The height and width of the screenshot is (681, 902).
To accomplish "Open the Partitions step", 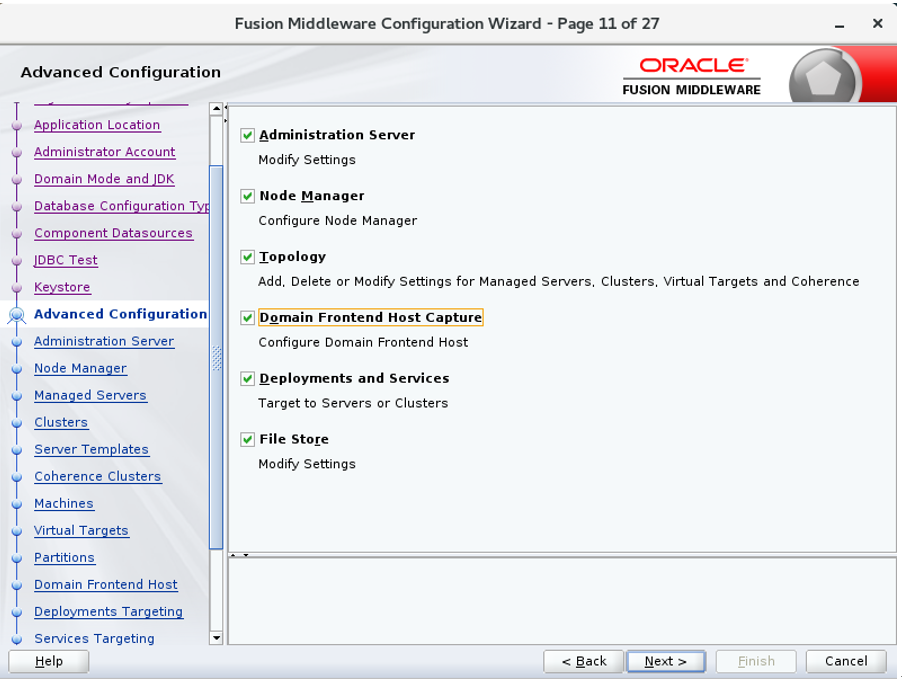I will coord(64,557).
